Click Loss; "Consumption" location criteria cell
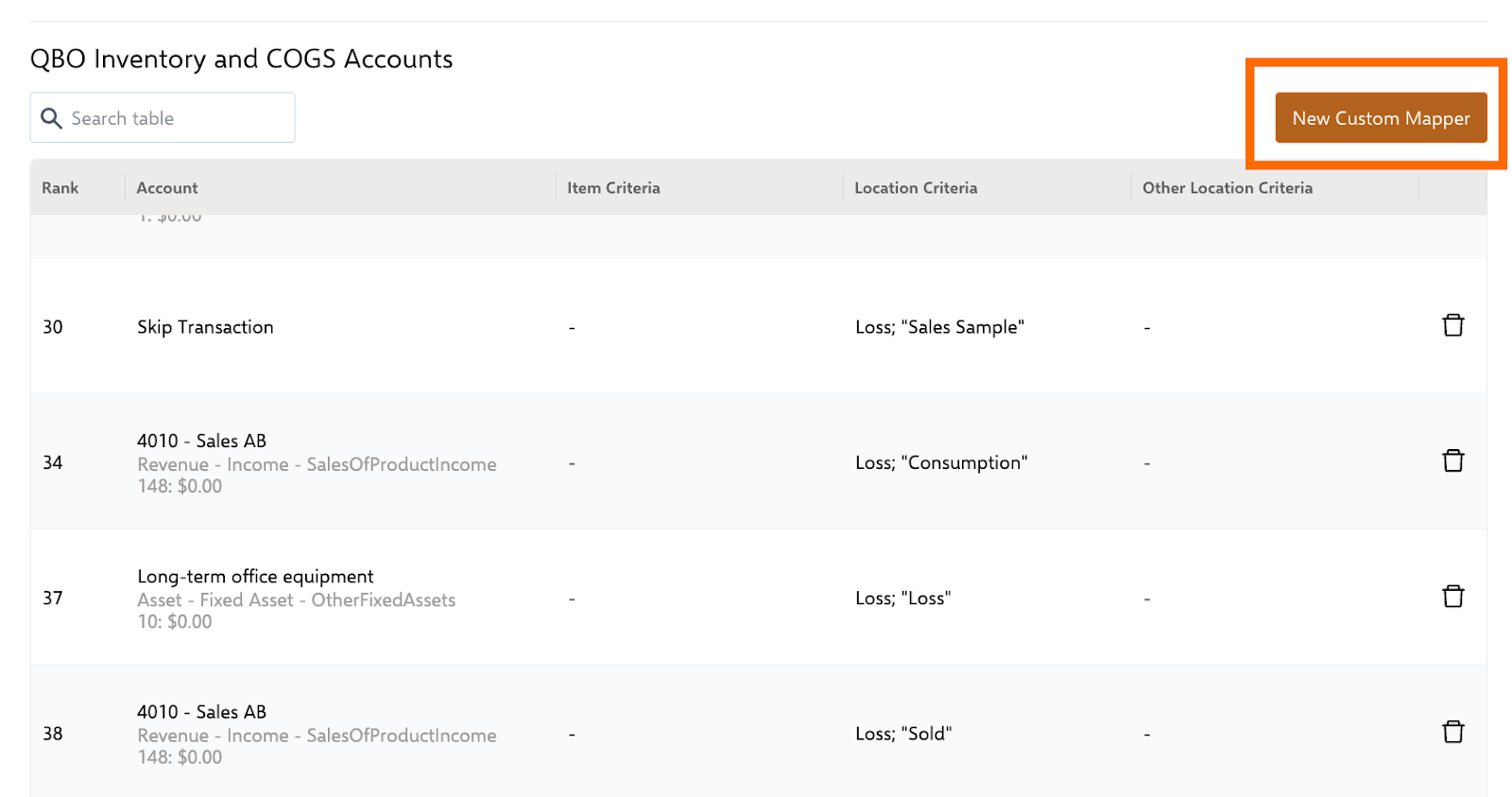Image resolution: width=1512 pixels, height=797 pixels. (x=941, y=462)
